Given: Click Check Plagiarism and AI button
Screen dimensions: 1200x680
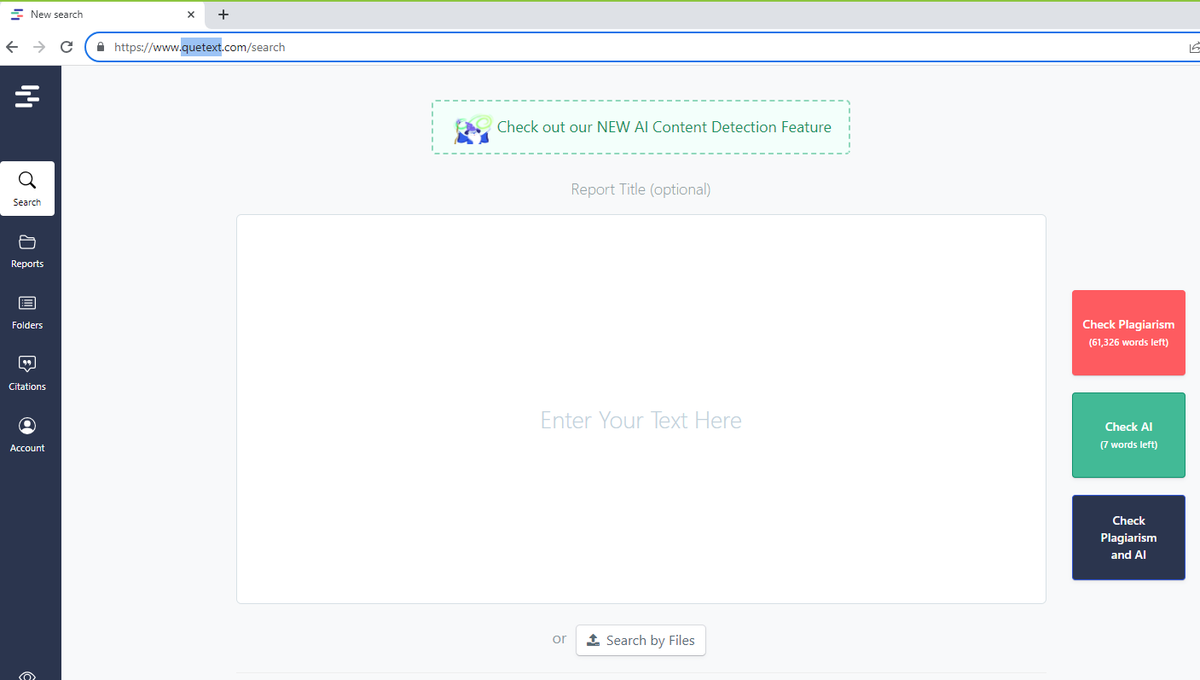Looking at the screenshot, I should click(1128, 537).
